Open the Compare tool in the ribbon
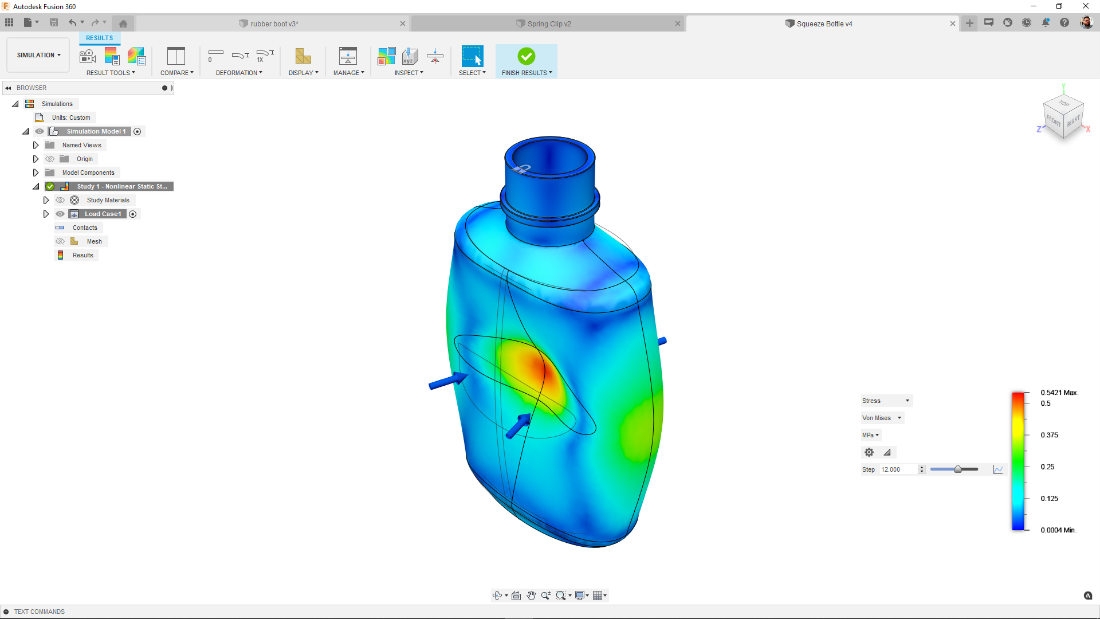1100x619 pixels. click(176, 54)
